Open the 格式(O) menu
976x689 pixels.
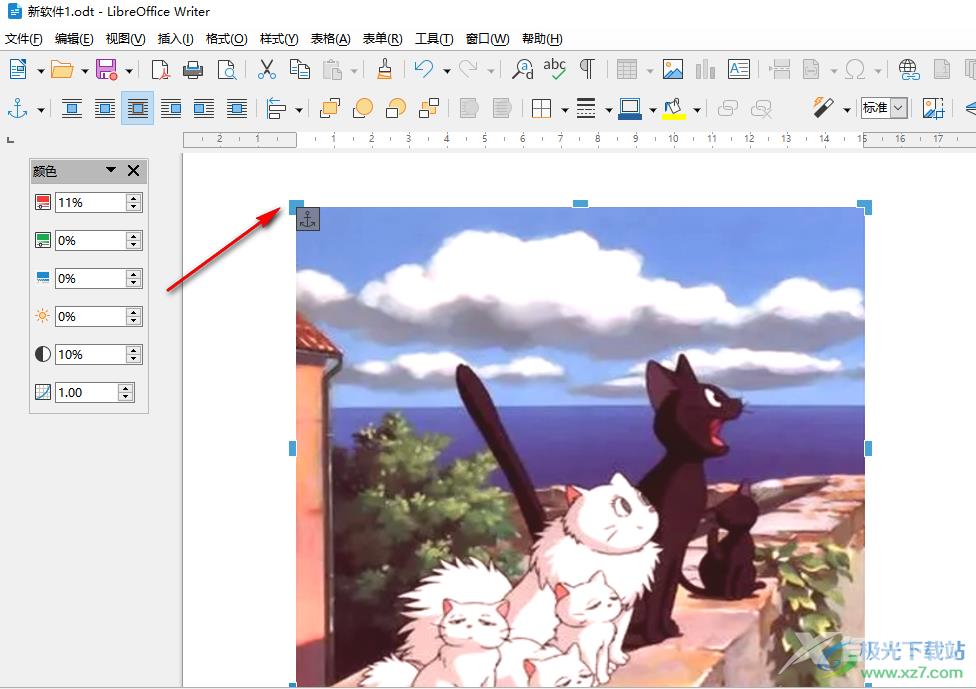pyautogui.click(x=227, y=39)
